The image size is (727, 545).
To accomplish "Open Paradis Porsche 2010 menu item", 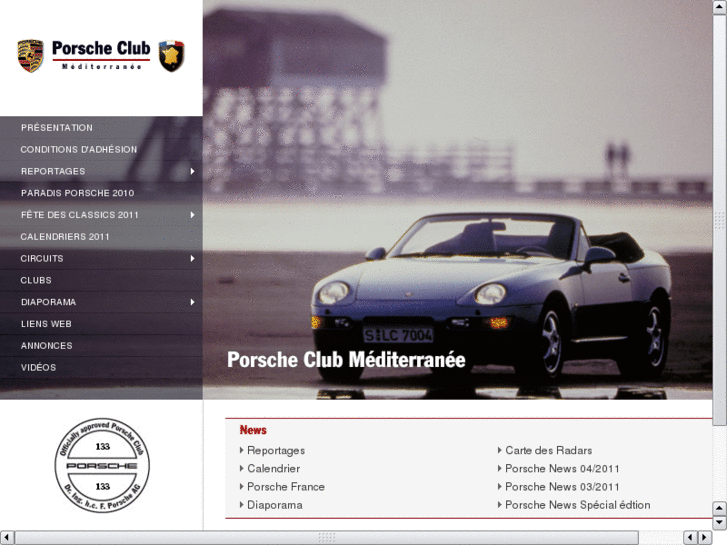I will click(77, 193).
